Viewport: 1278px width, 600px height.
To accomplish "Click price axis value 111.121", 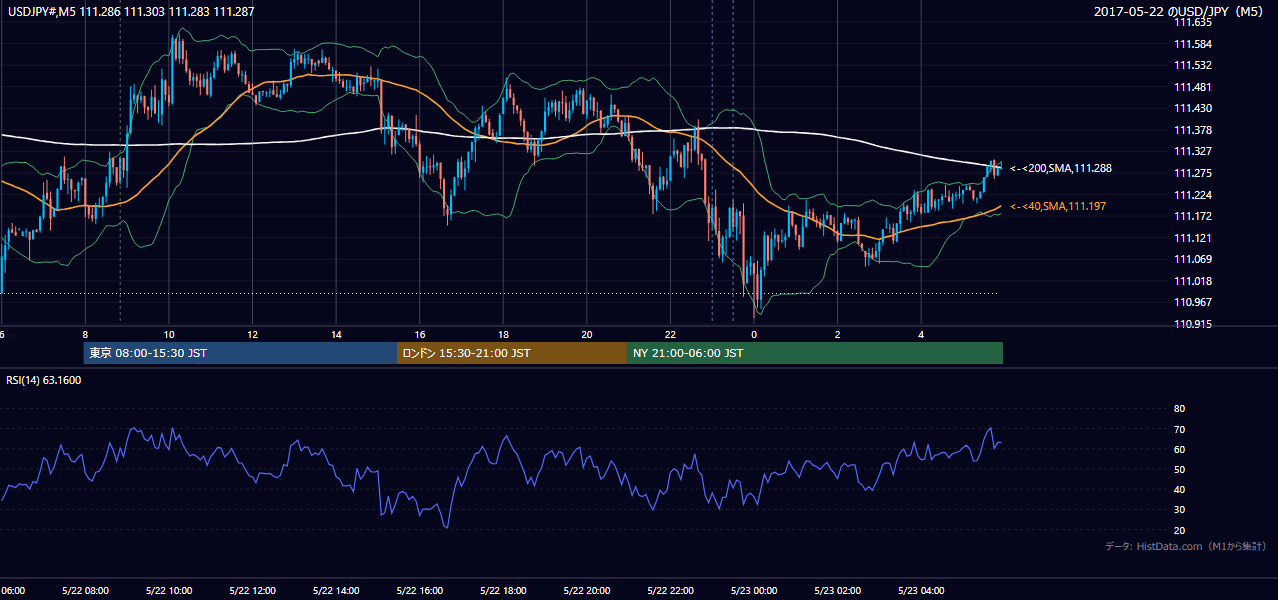I will coord(1194,238).
